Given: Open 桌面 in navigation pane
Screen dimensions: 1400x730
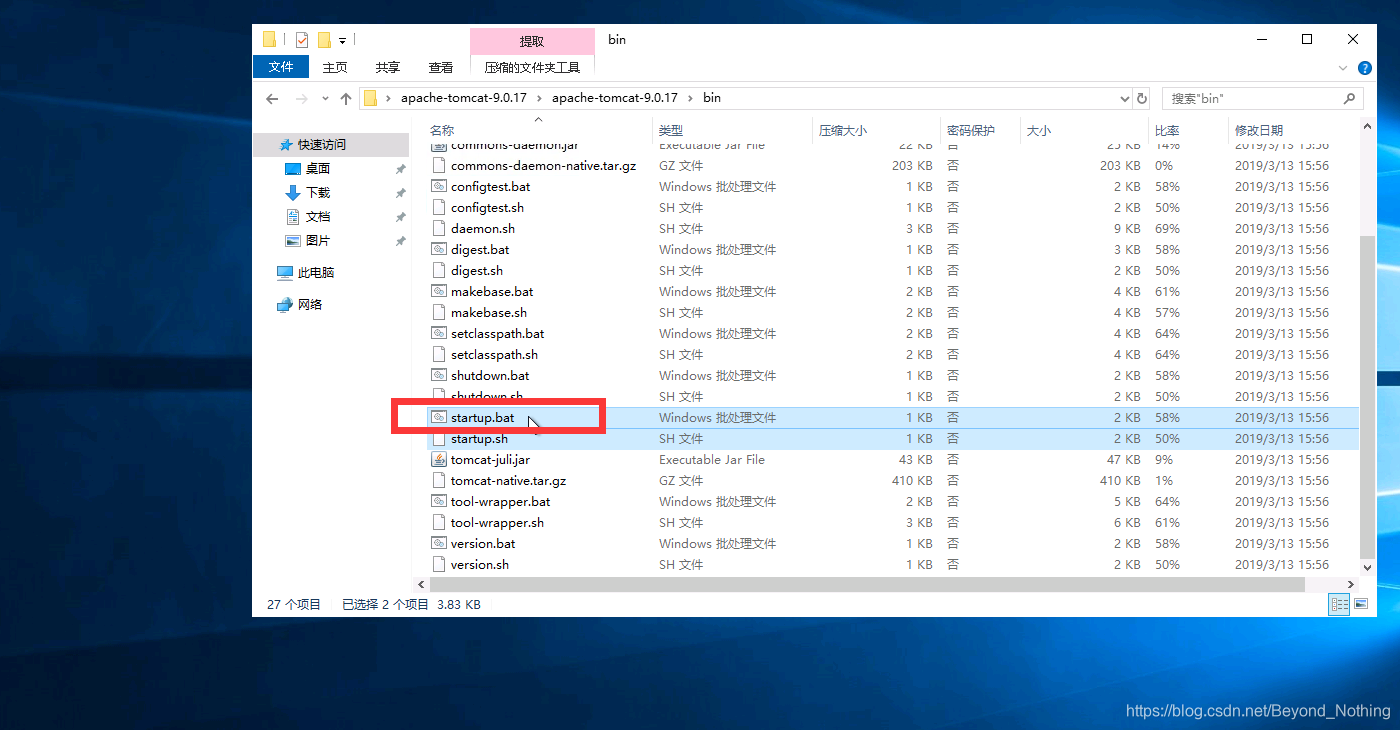Looking at the screenshot, I should 318,169.
